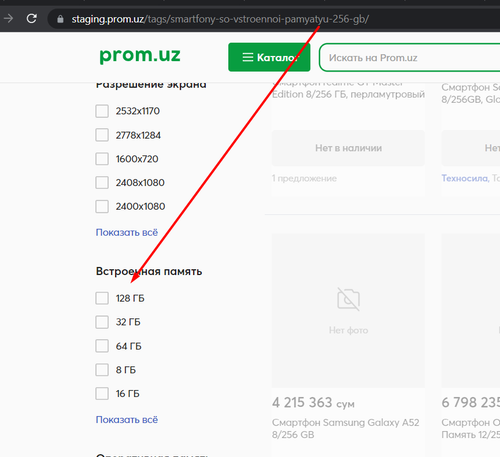Open the 'Edition 8/256 ГБ, перламутровый' product title
Screen dimensions: 500x457
[x=348, y=94]
